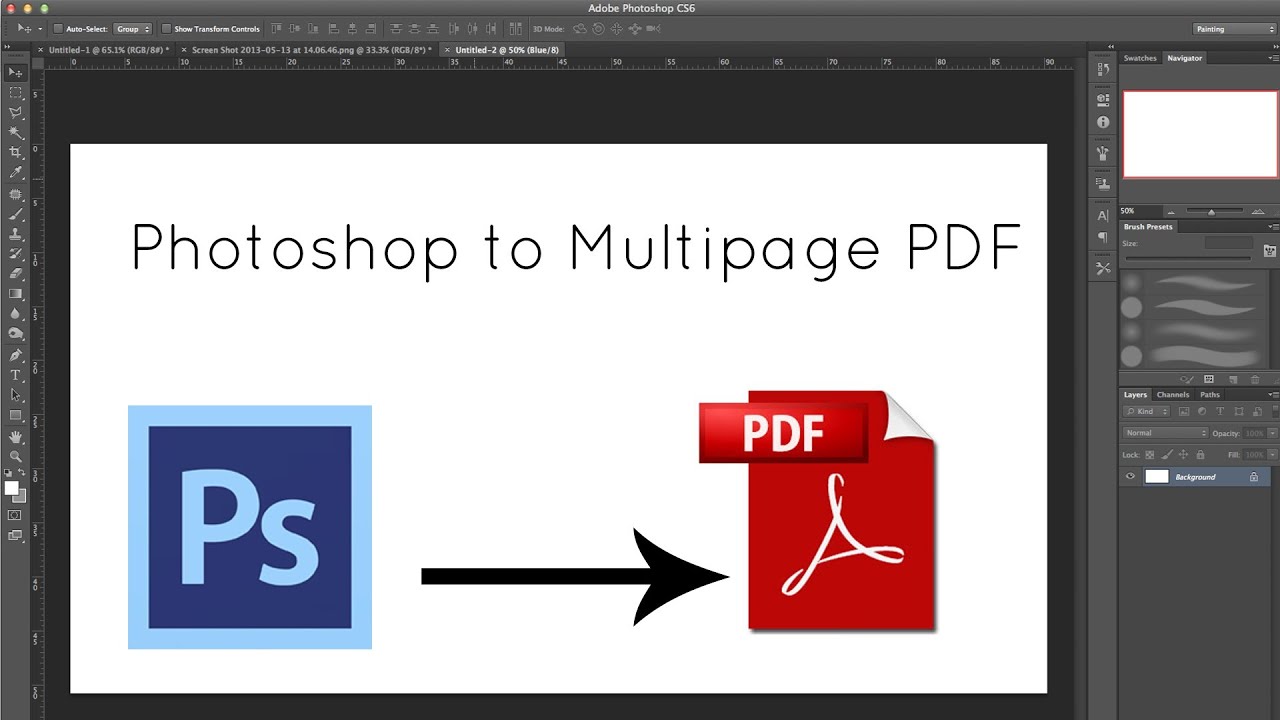Select the Eraser tool
The image size is (1280, 720).
(x=15, y=273)
